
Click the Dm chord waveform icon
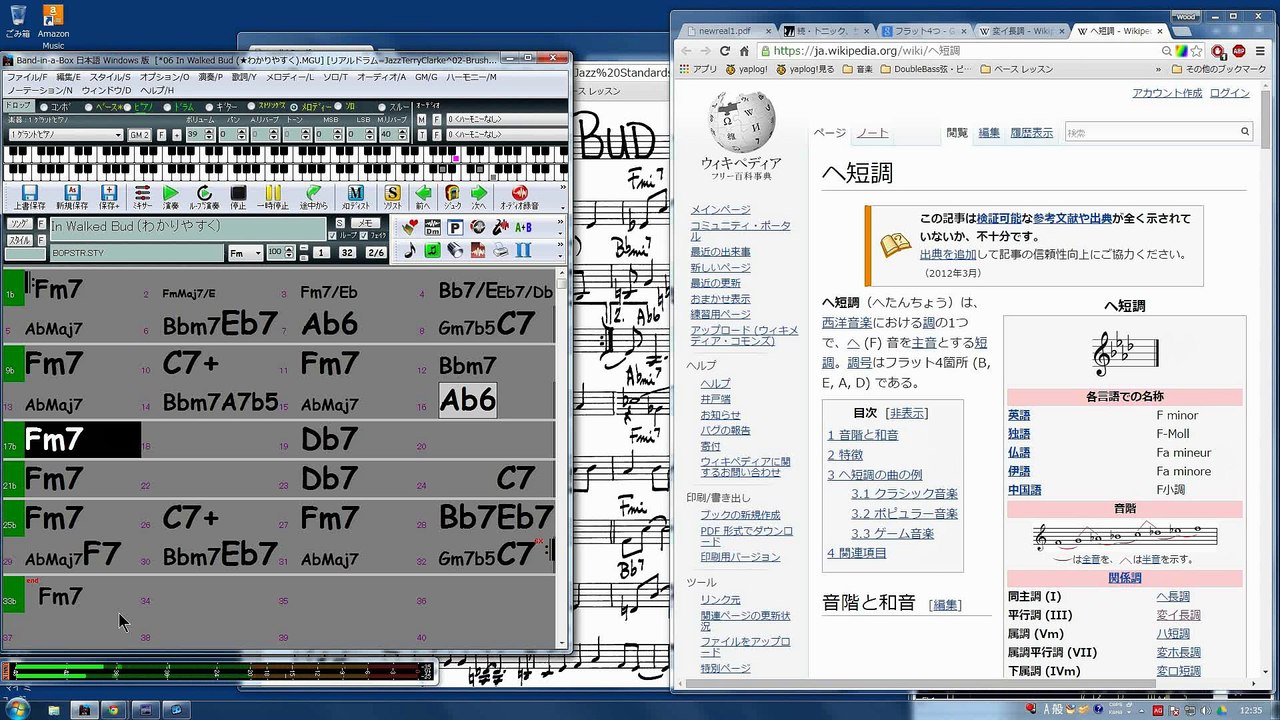click(433, 227)
